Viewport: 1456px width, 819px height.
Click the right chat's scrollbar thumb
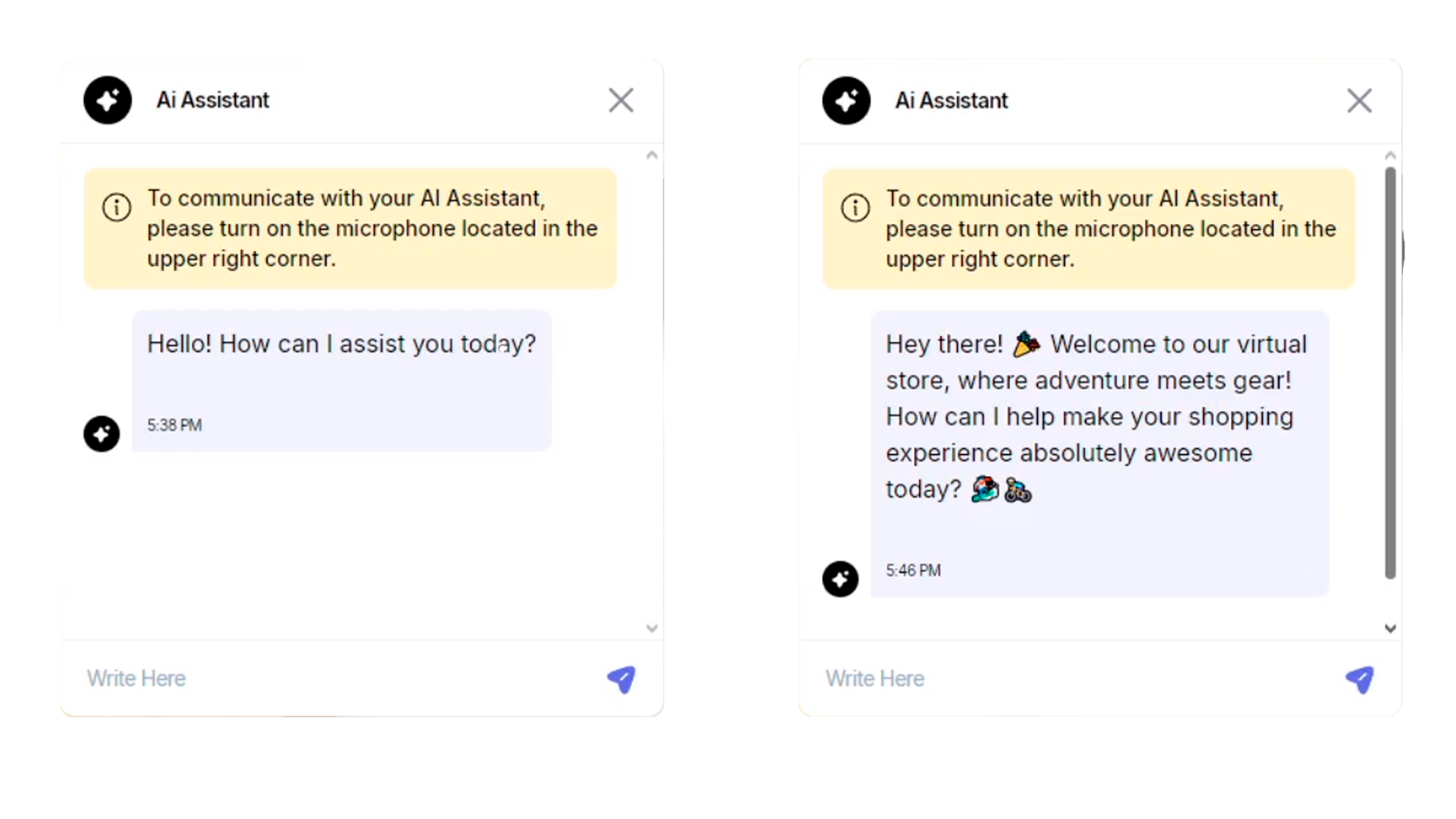coord(1390,372)
